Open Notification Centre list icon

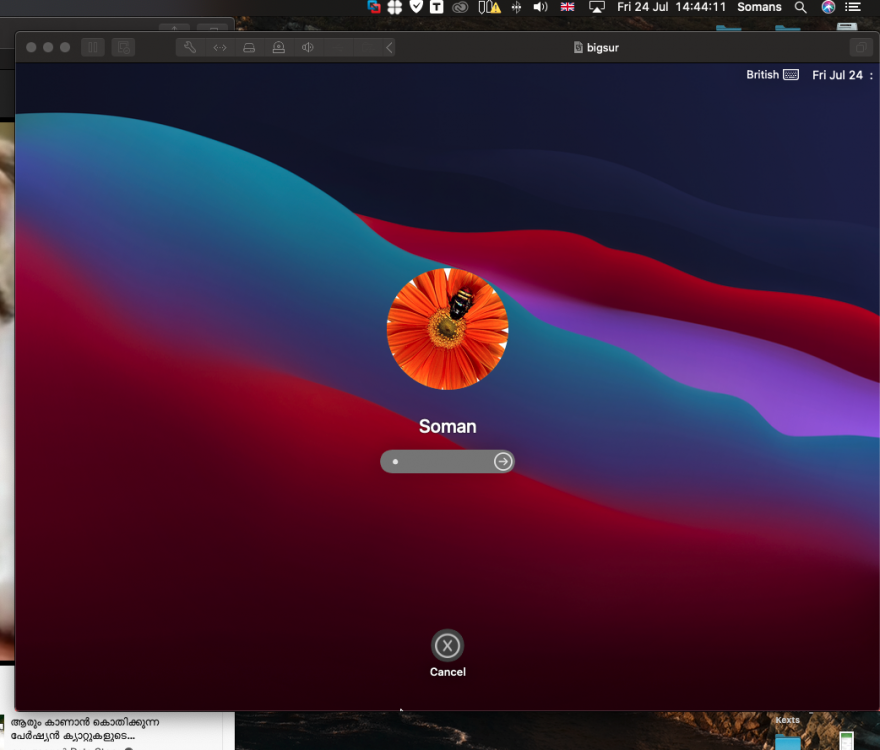click(853, 7)
